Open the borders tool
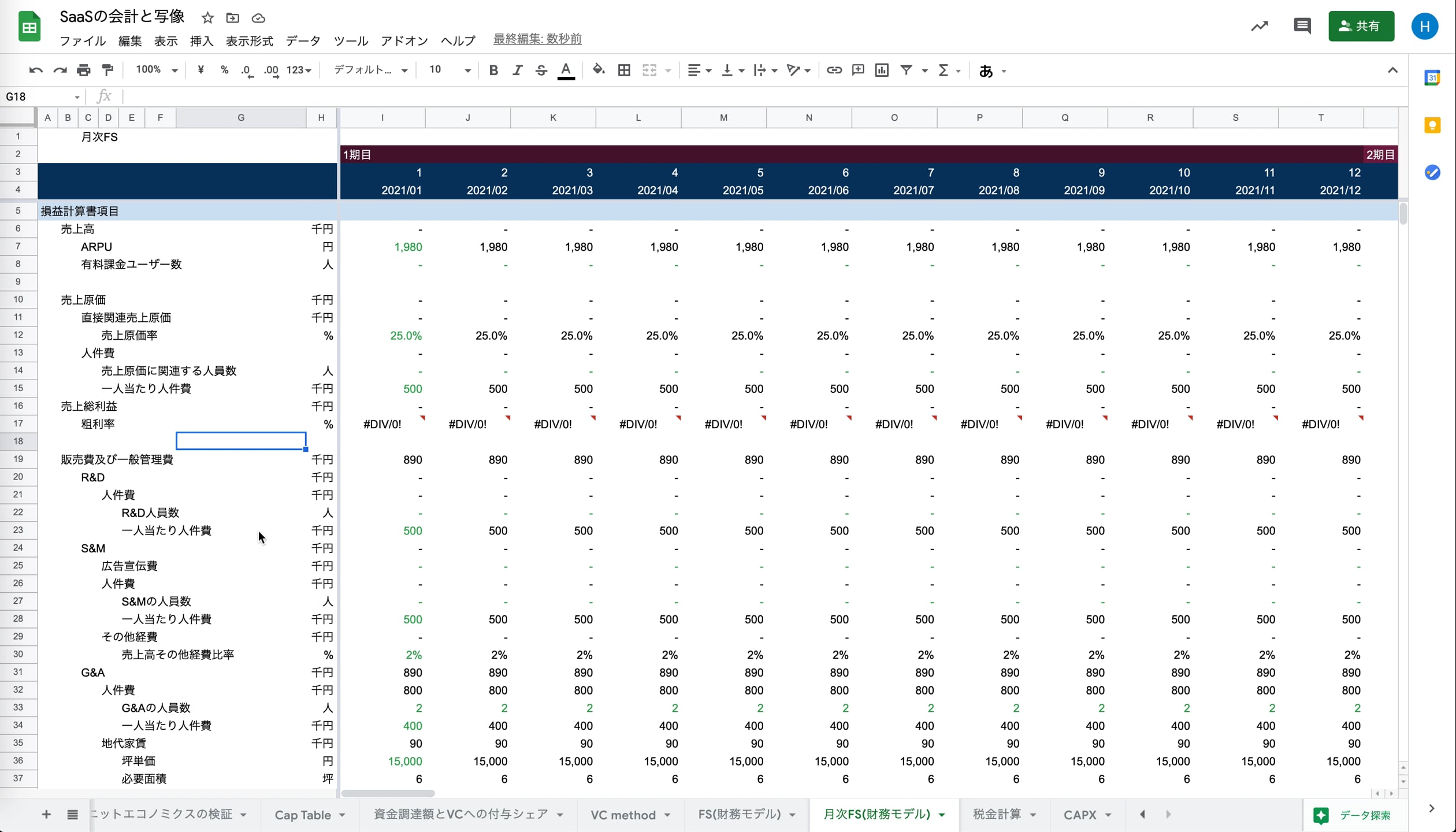Viewport: 1456px width, 832px height. click(x=623, y=70)
